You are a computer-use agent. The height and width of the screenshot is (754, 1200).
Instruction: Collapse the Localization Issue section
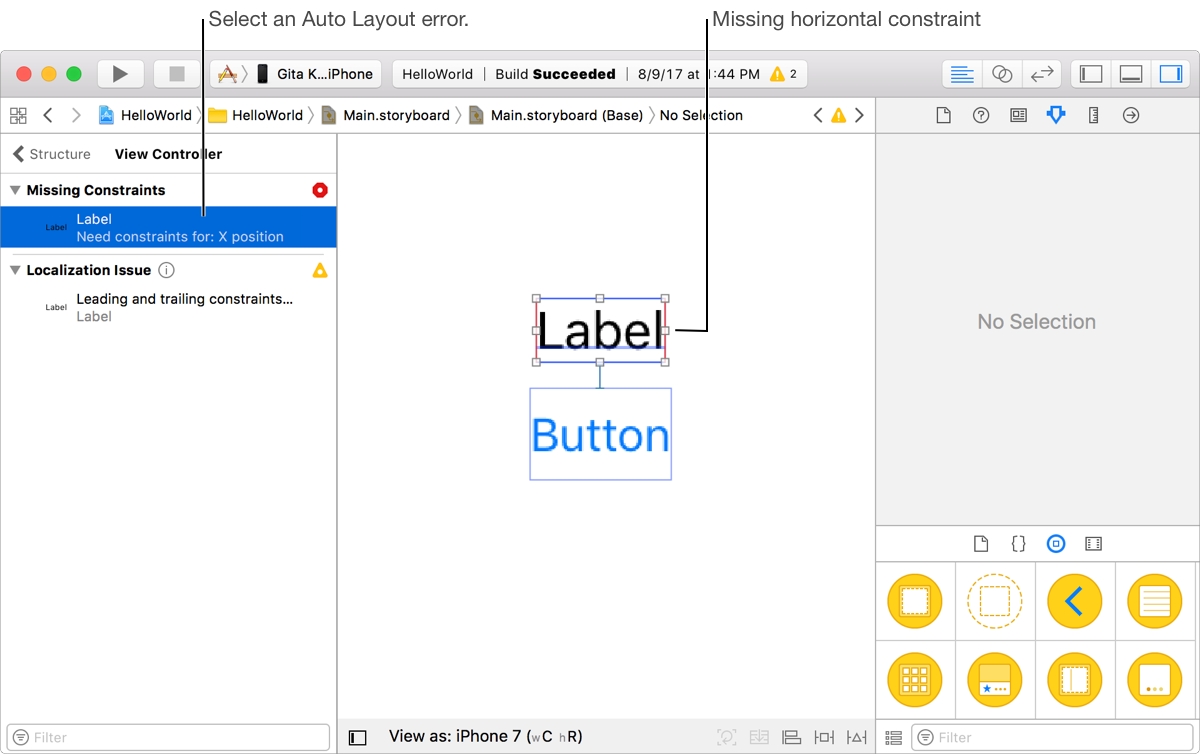pyautogui.click(x=15, y=270)
